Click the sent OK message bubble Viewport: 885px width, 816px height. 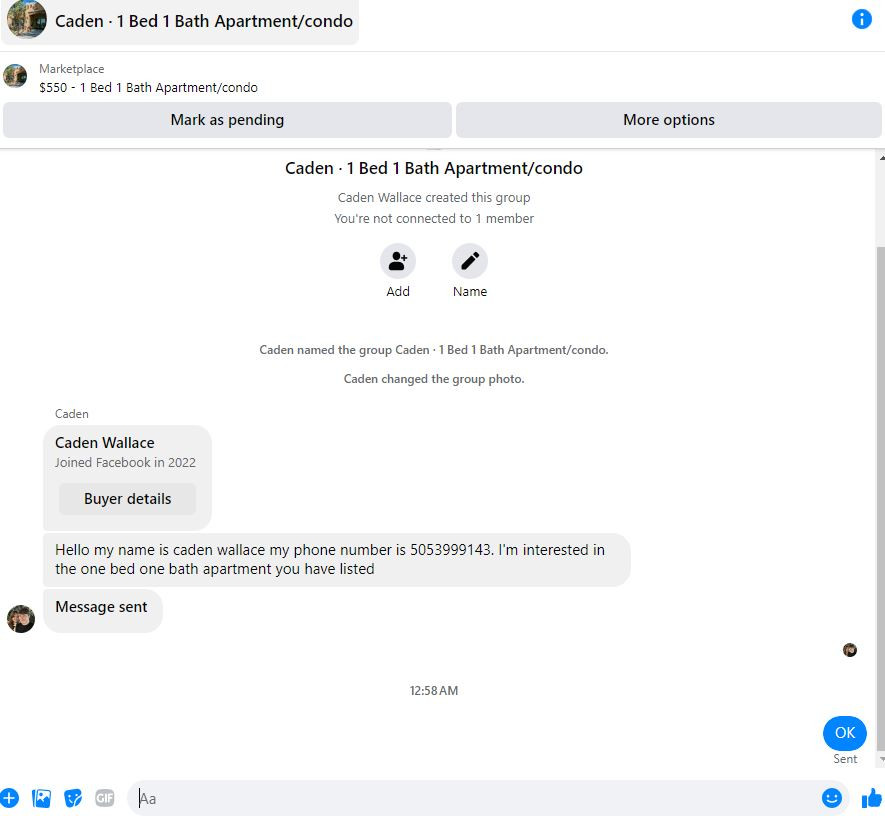pyautogui.click(x=844, y=733)
